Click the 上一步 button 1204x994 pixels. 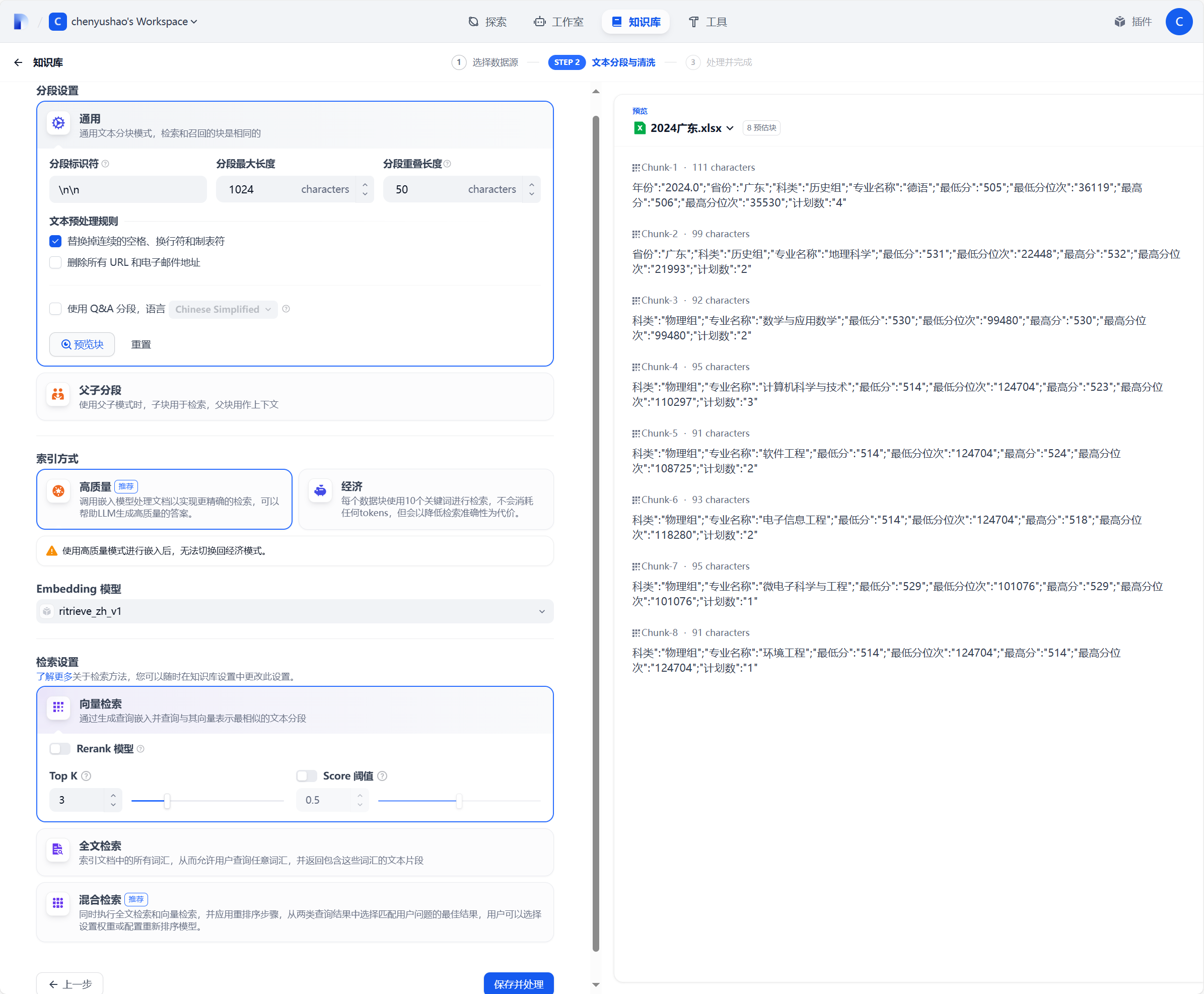[70, 983]
